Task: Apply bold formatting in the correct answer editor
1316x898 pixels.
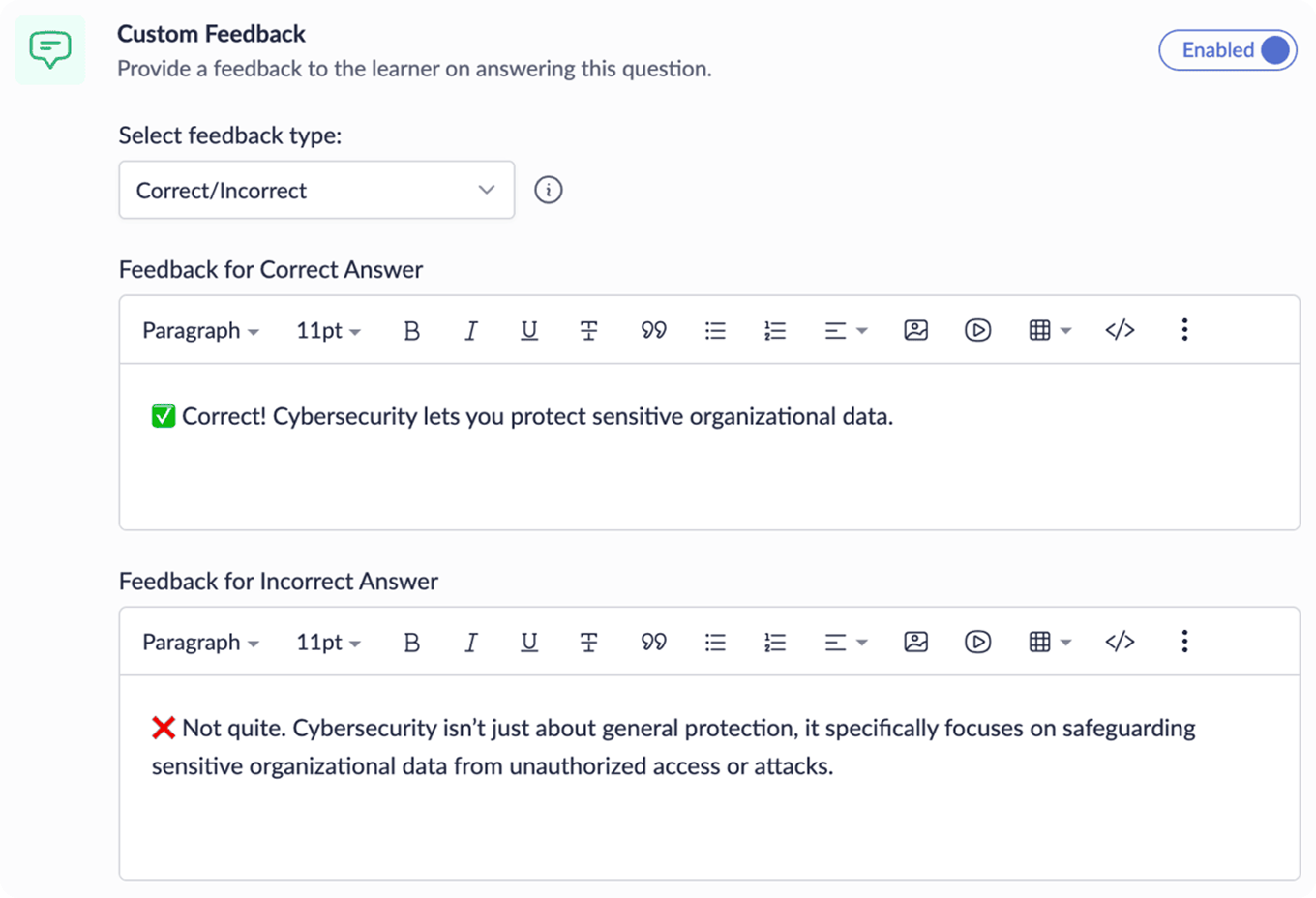Action: [x=411, y=329]
